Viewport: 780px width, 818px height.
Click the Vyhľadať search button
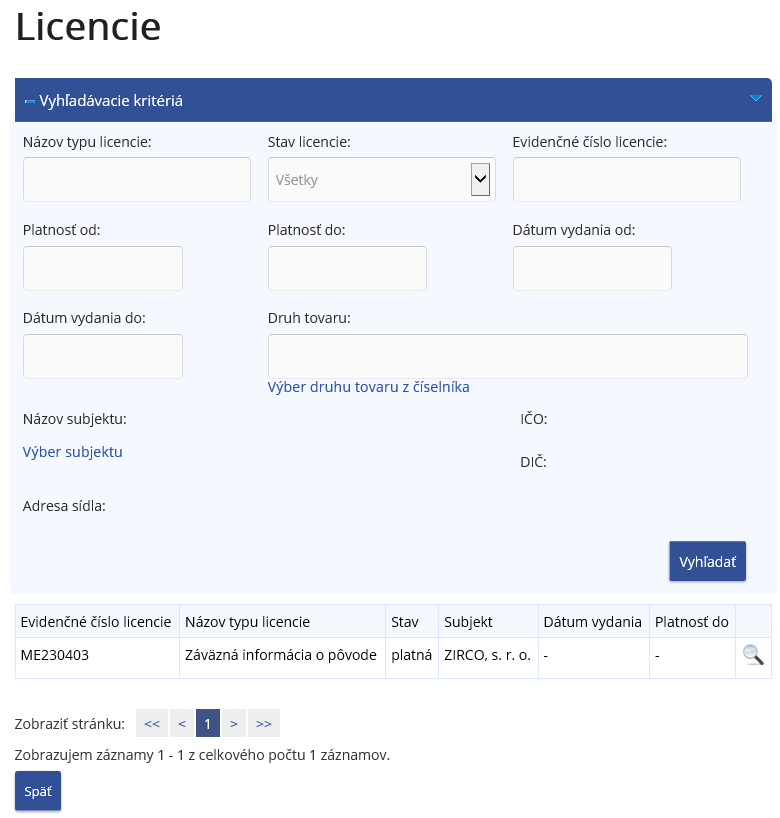coord(707,561)
